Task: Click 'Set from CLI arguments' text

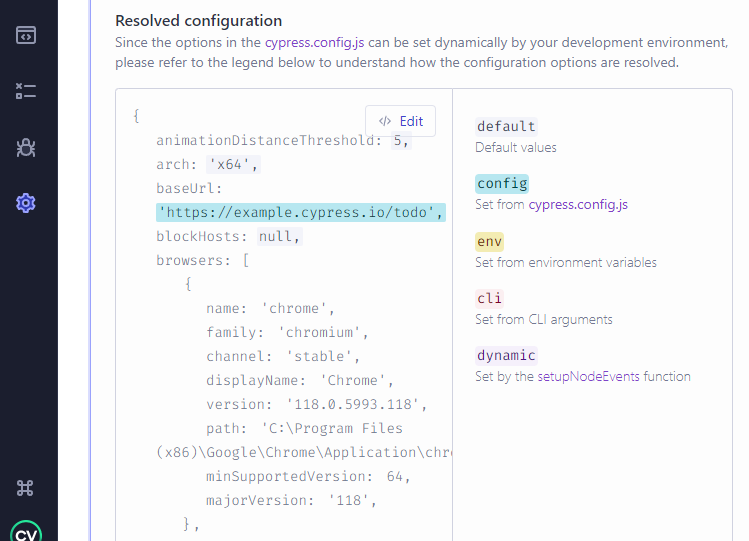Action: 544,319
